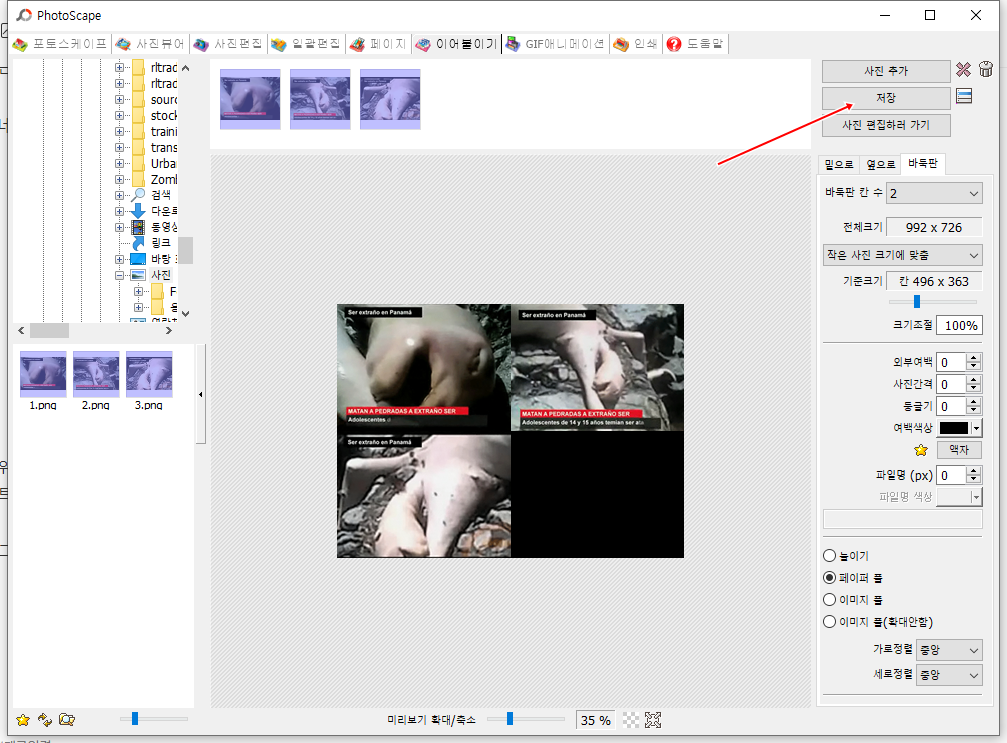The image size is (1007, 743).
Task: Click the fit-to-window icon beside the checkerboard icon
Action: pos(652,720)
